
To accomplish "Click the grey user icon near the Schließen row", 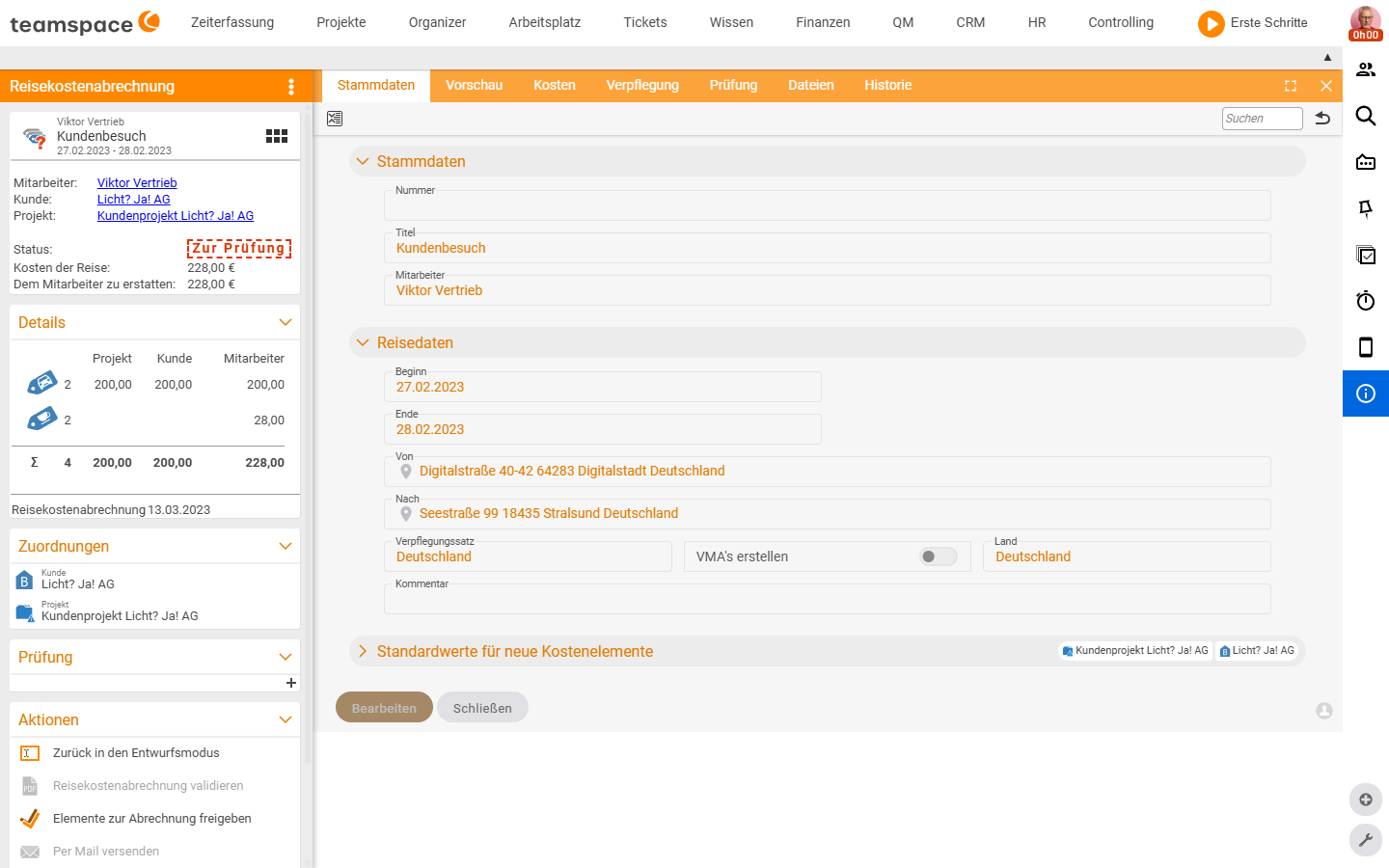I will point(1324,711).
